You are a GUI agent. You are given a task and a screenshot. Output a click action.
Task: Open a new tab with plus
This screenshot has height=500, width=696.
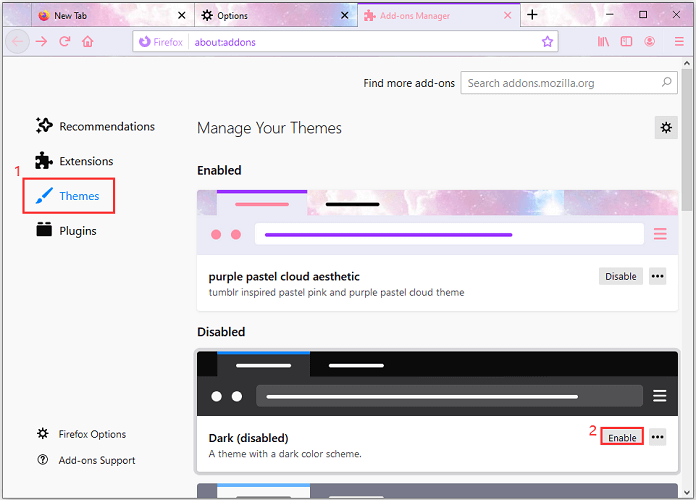[532, 15]
